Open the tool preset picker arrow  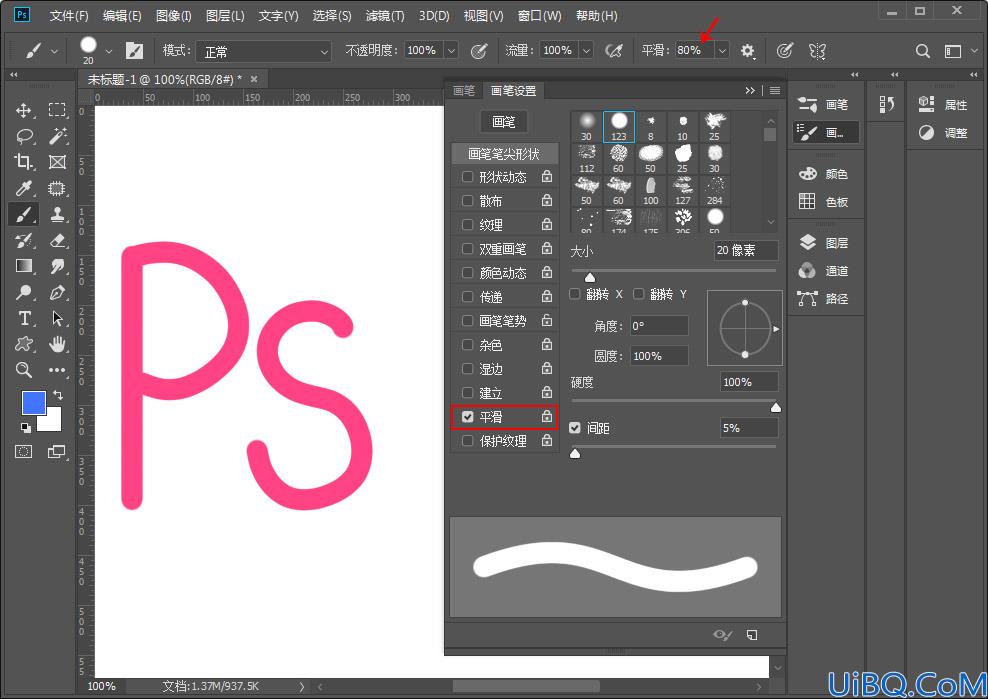[x=54, y=51]
